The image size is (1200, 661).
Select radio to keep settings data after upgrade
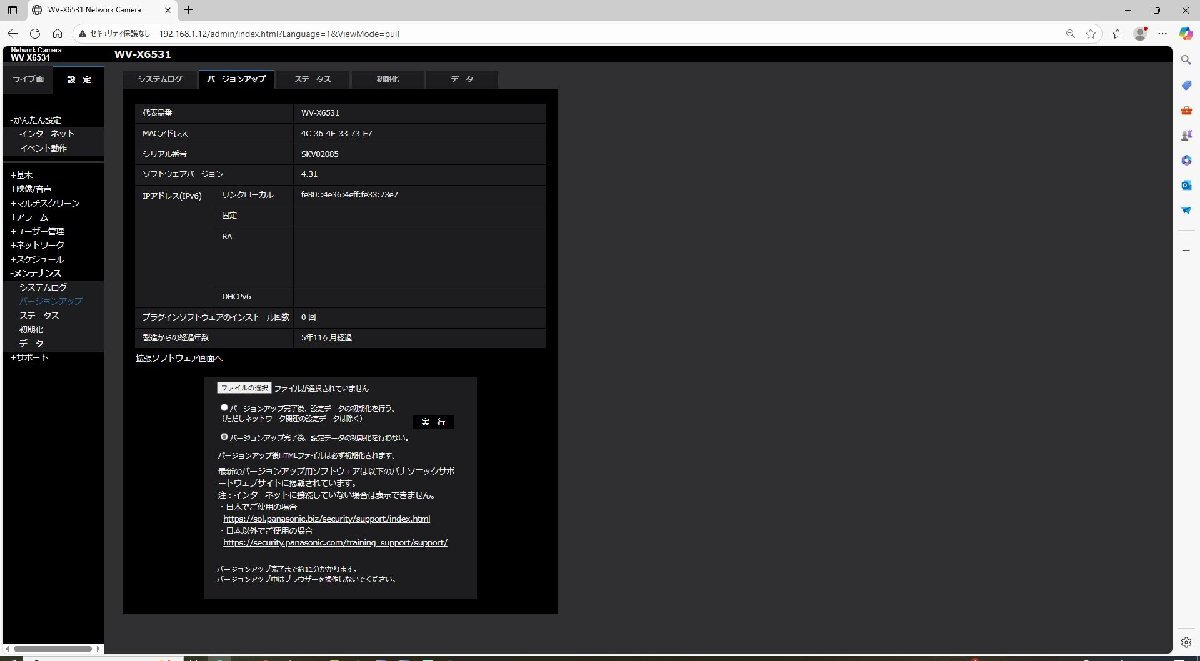[x=224, y=437]
